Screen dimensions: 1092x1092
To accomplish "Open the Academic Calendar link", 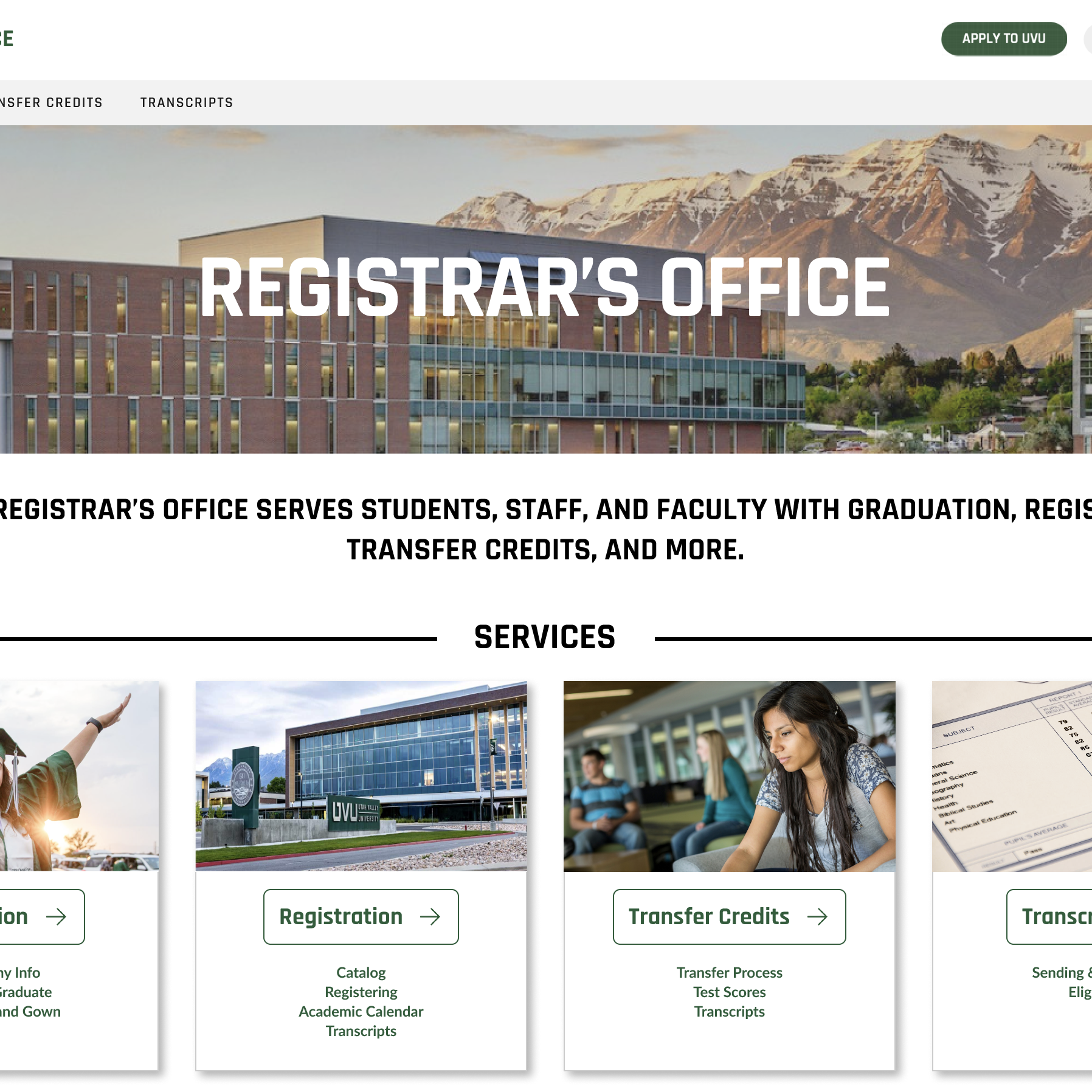I will coord(361,1012).
